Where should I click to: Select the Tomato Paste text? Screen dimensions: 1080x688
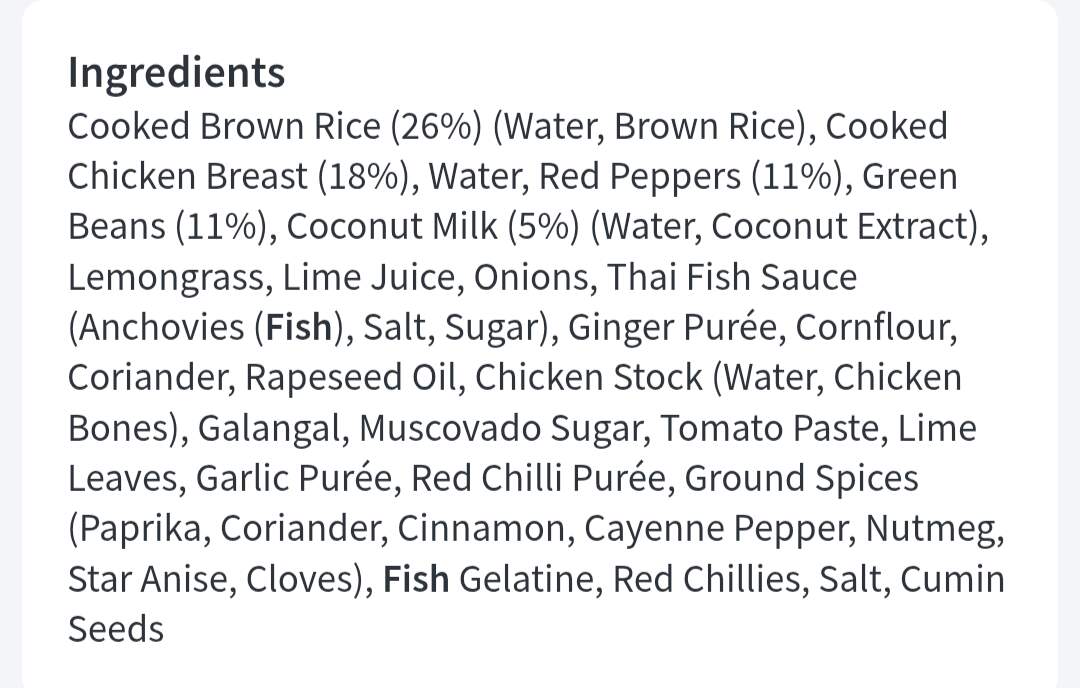(770, 428)
